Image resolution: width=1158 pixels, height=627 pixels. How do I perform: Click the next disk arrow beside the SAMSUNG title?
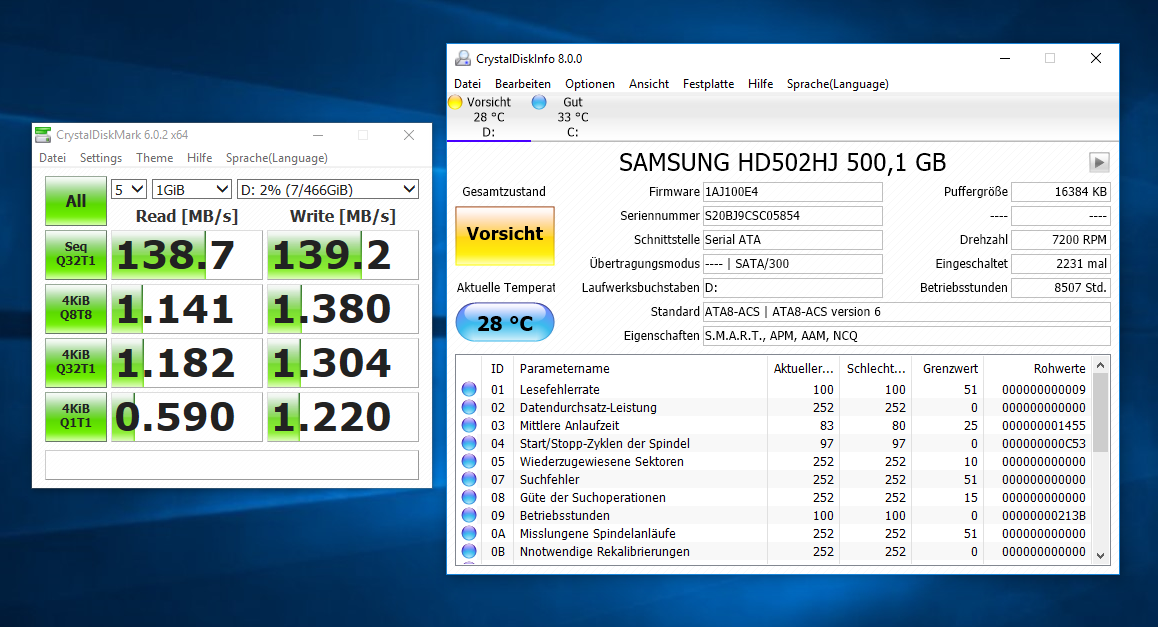coord(1099,162)
